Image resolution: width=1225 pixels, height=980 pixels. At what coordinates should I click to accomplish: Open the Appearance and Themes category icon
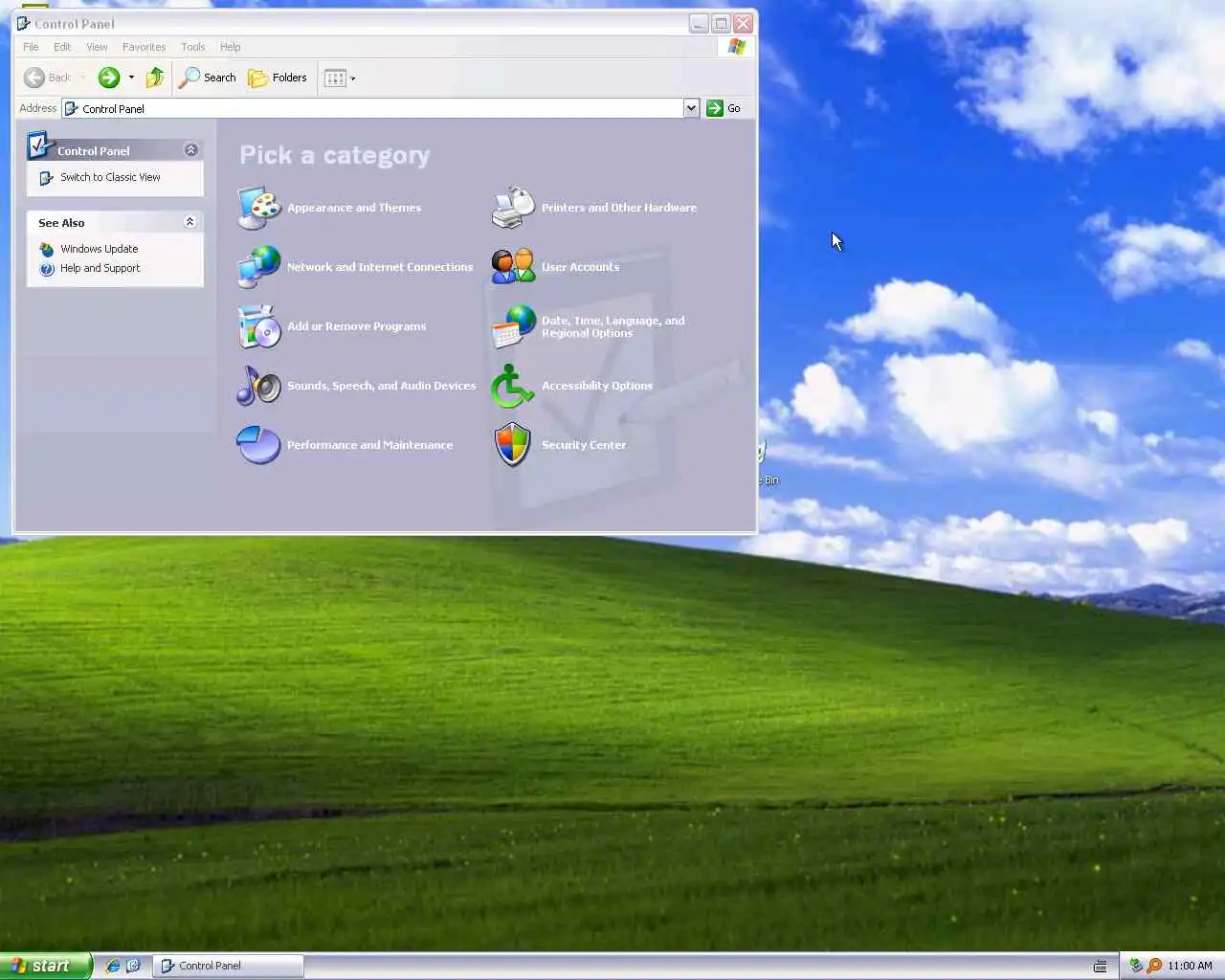tap(258, 208)
